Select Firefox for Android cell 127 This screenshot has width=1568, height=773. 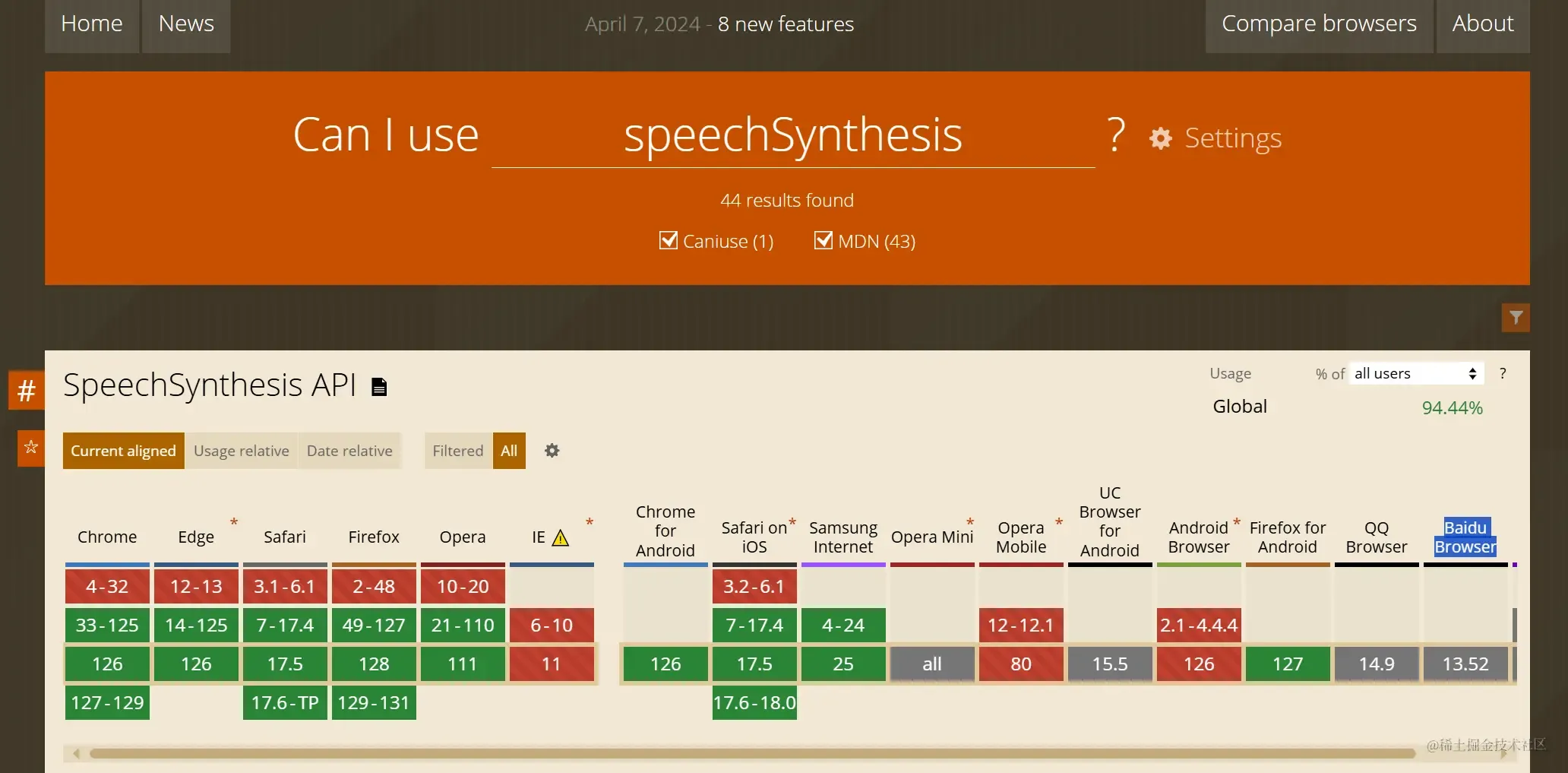[x=1288, y=664]
